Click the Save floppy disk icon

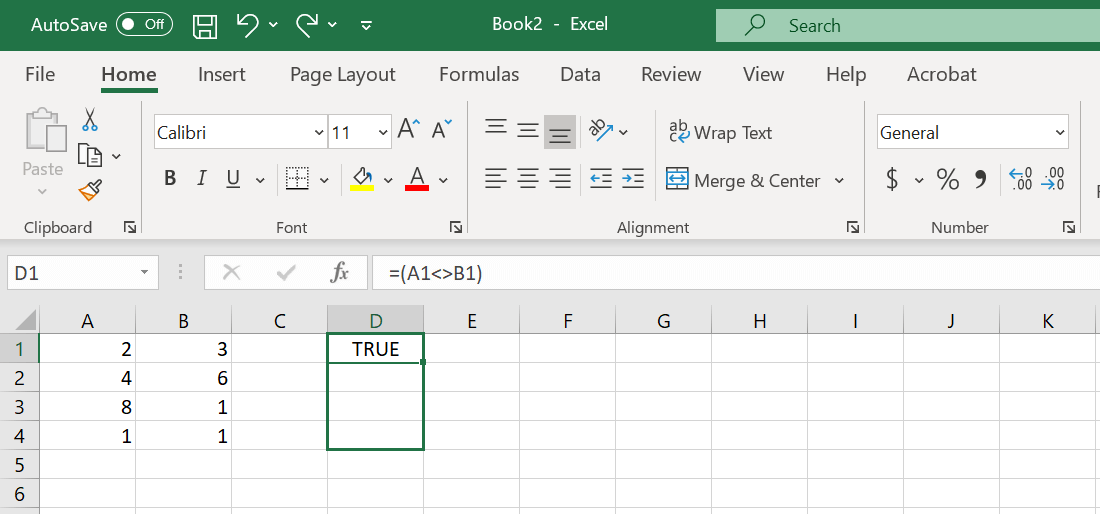pos(205,25)
